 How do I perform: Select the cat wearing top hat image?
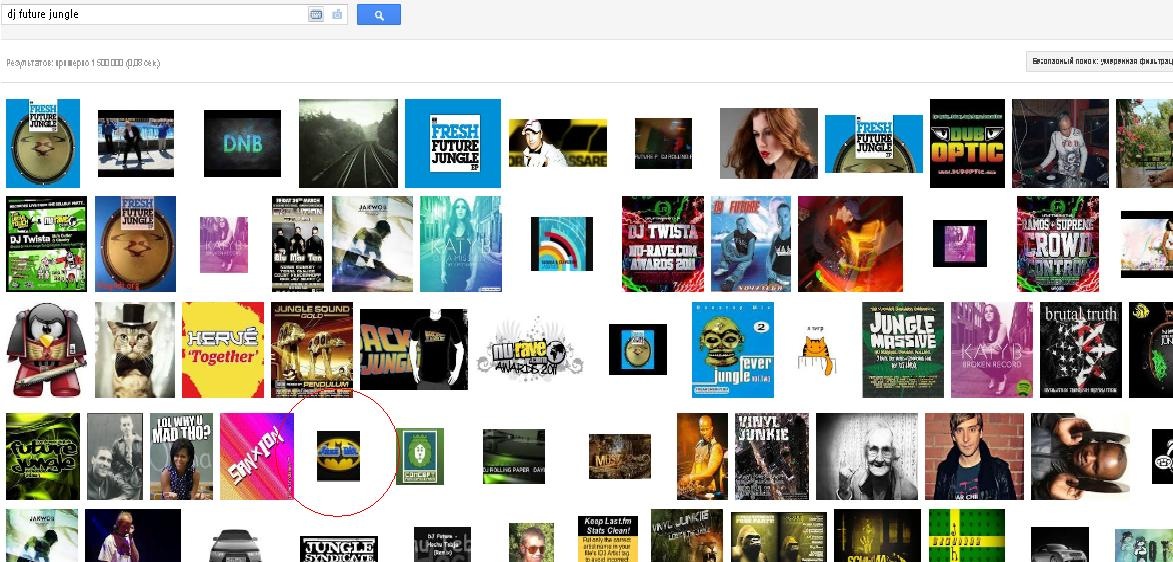pyautogui.click(x=134, y=349)
